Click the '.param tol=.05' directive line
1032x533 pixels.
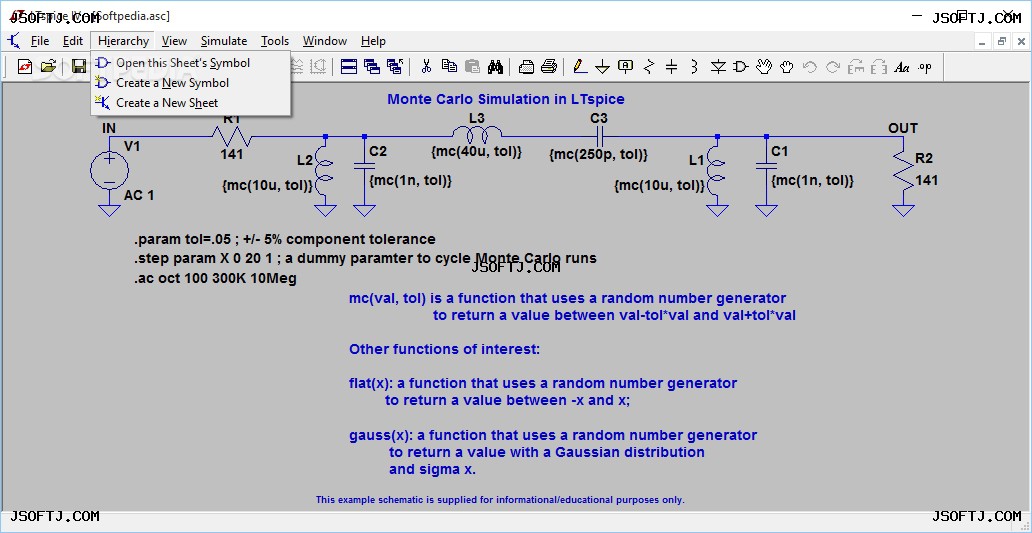click(x=284, y=240)
